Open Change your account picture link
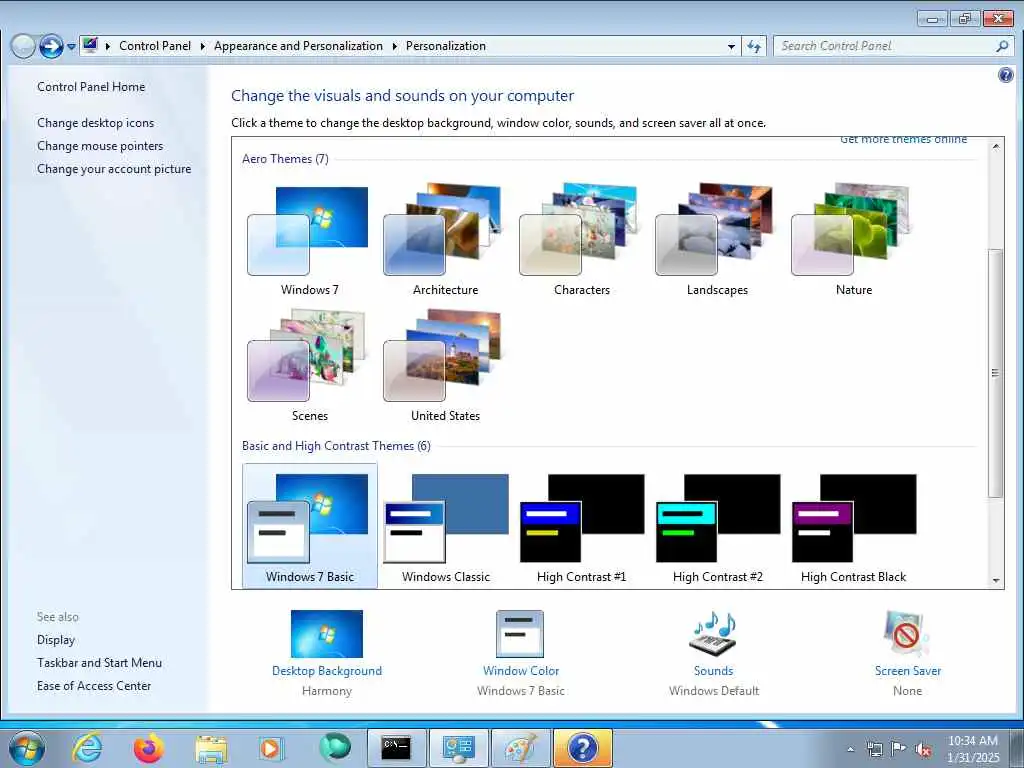The image size is (1024, 768). 114,168
